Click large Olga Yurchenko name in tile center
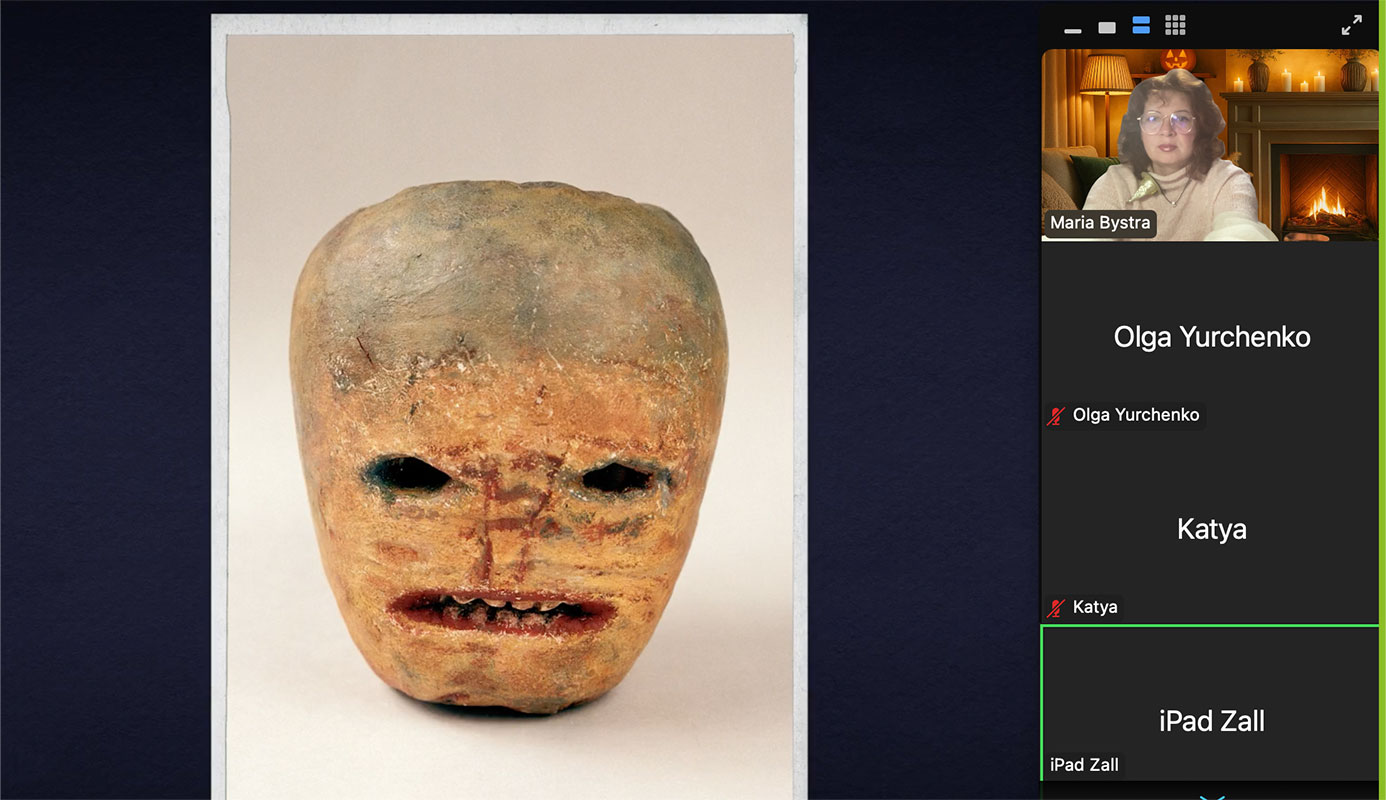 click(x=1211, y=337)
